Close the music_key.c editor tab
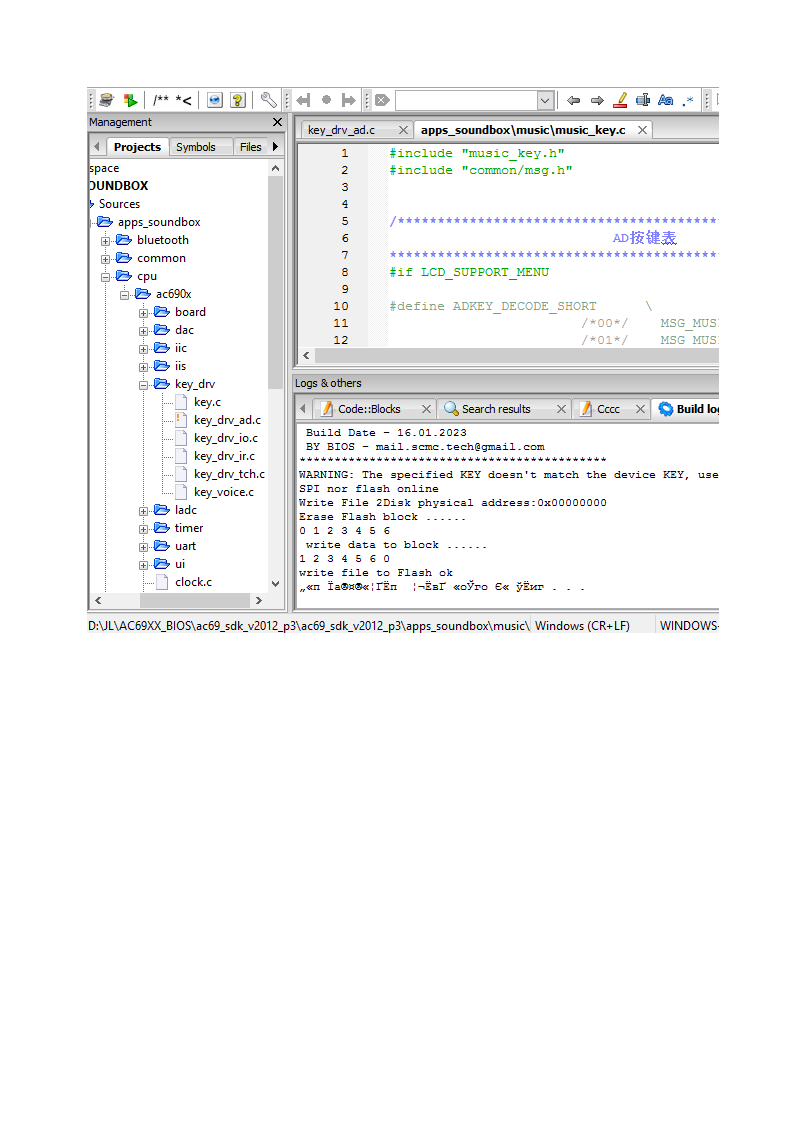This screenshot has height=1122, width=793. click(643, 130)
